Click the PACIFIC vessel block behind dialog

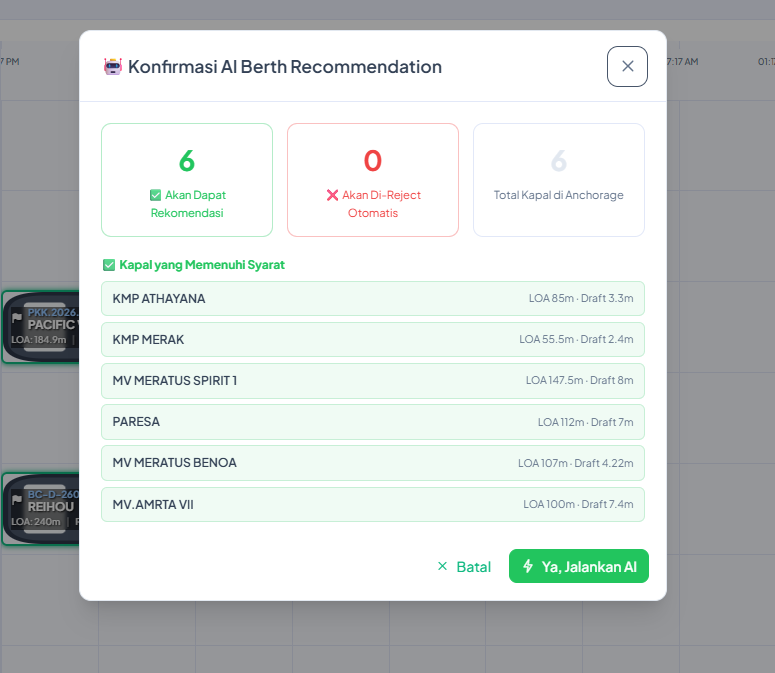(41, 327)
